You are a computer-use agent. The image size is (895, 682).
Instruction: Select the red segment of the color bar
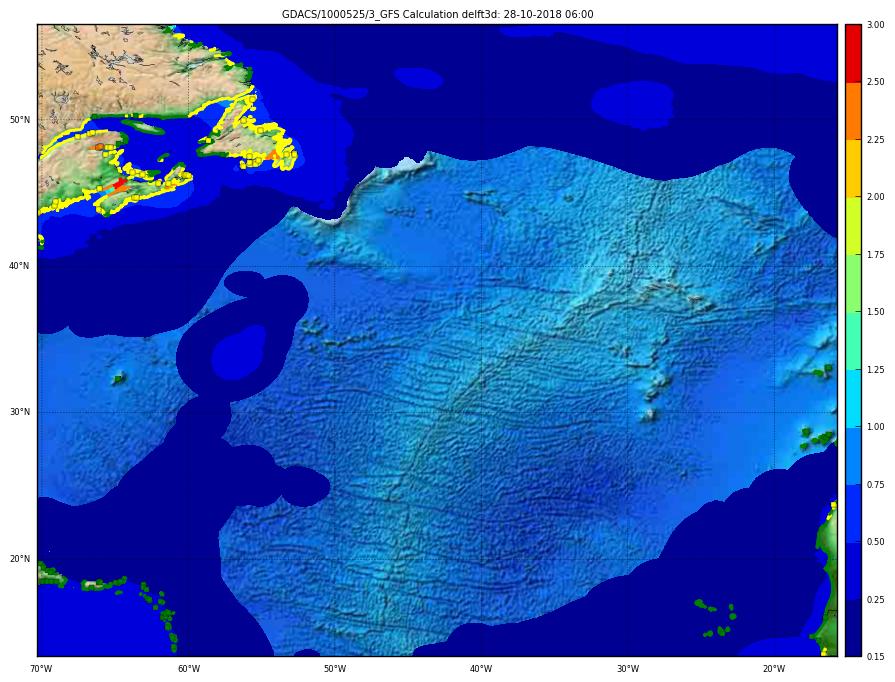point(852,54)
